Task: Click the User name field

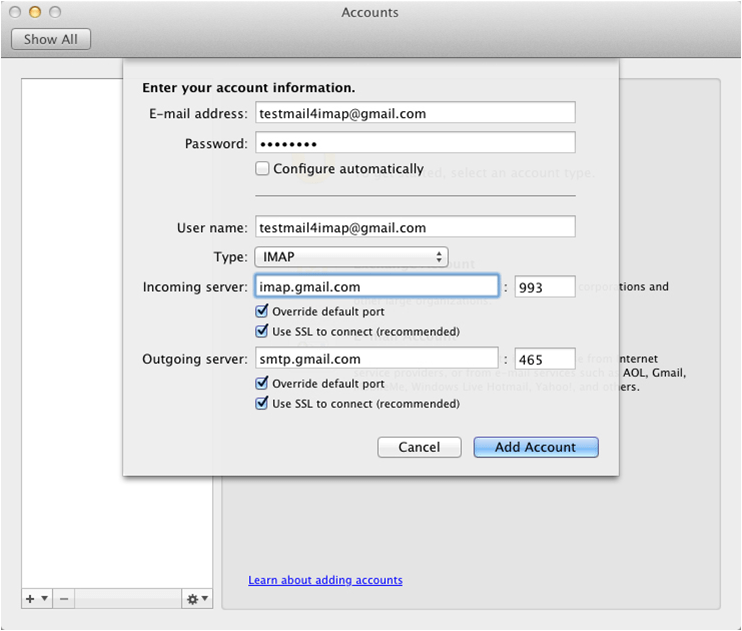Action: pyautogui.click(x=415, y=227)
